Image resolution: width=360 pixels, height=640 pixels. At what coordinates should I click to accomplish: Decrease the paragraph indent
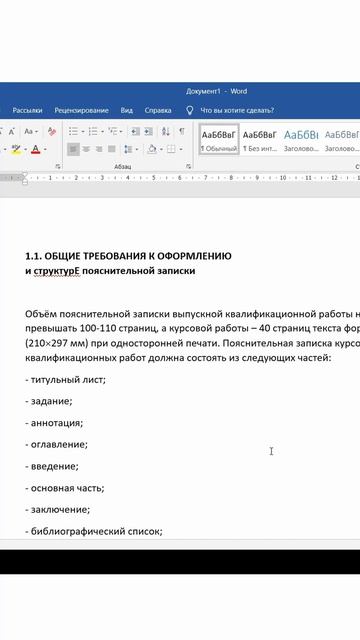tap(135, 131)
